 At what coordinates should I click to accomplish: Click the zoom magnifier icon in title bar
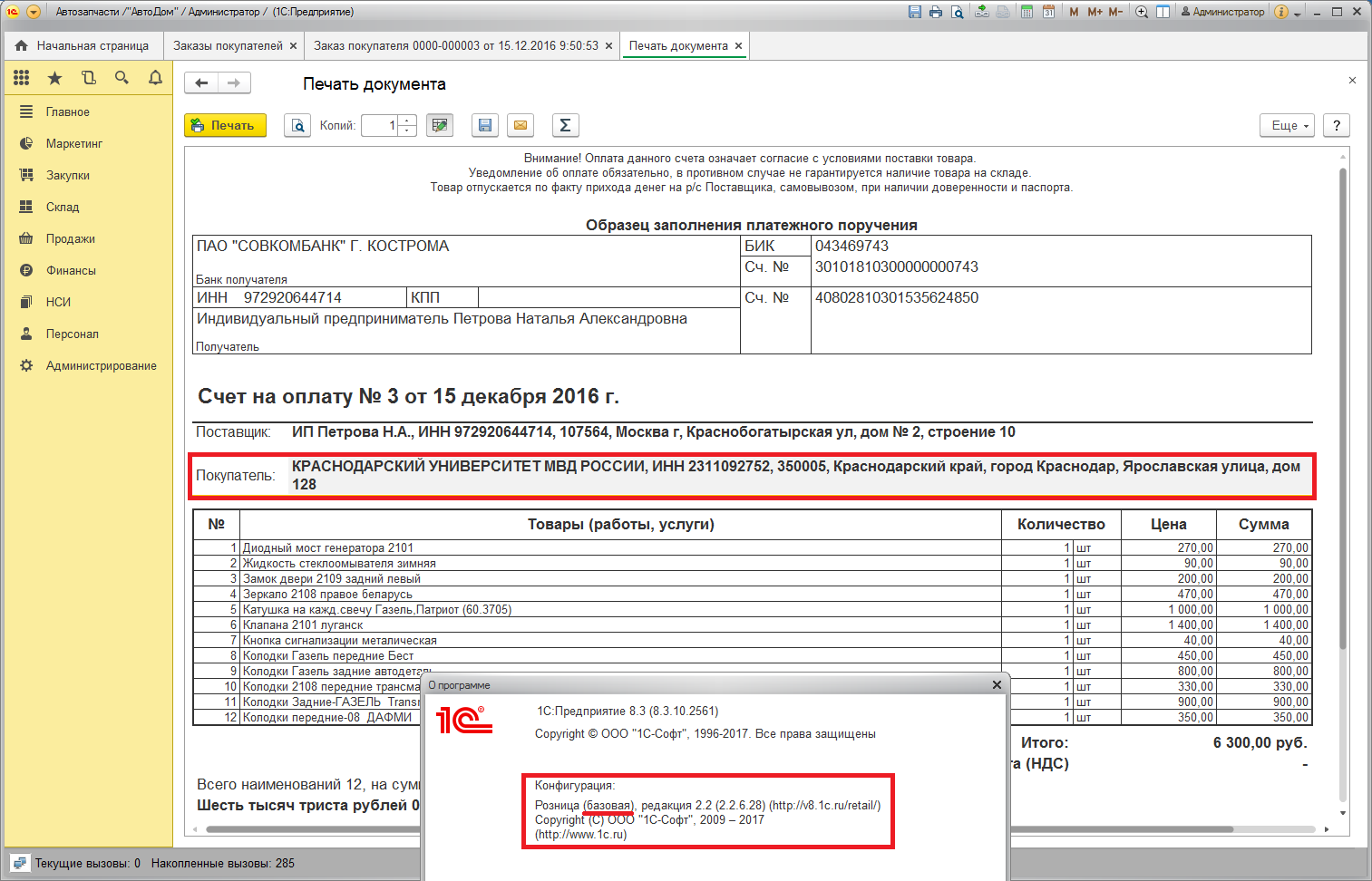point(1142,12)
